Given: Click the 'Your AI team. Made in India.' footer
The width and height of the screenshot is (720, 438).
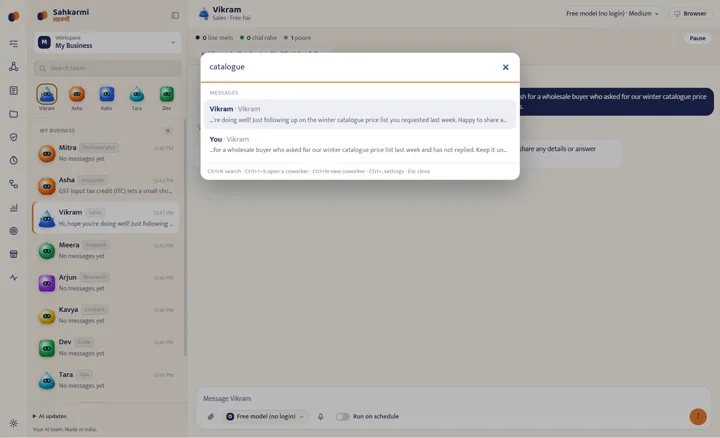Looking at the screenshot, I should [65, 430].
